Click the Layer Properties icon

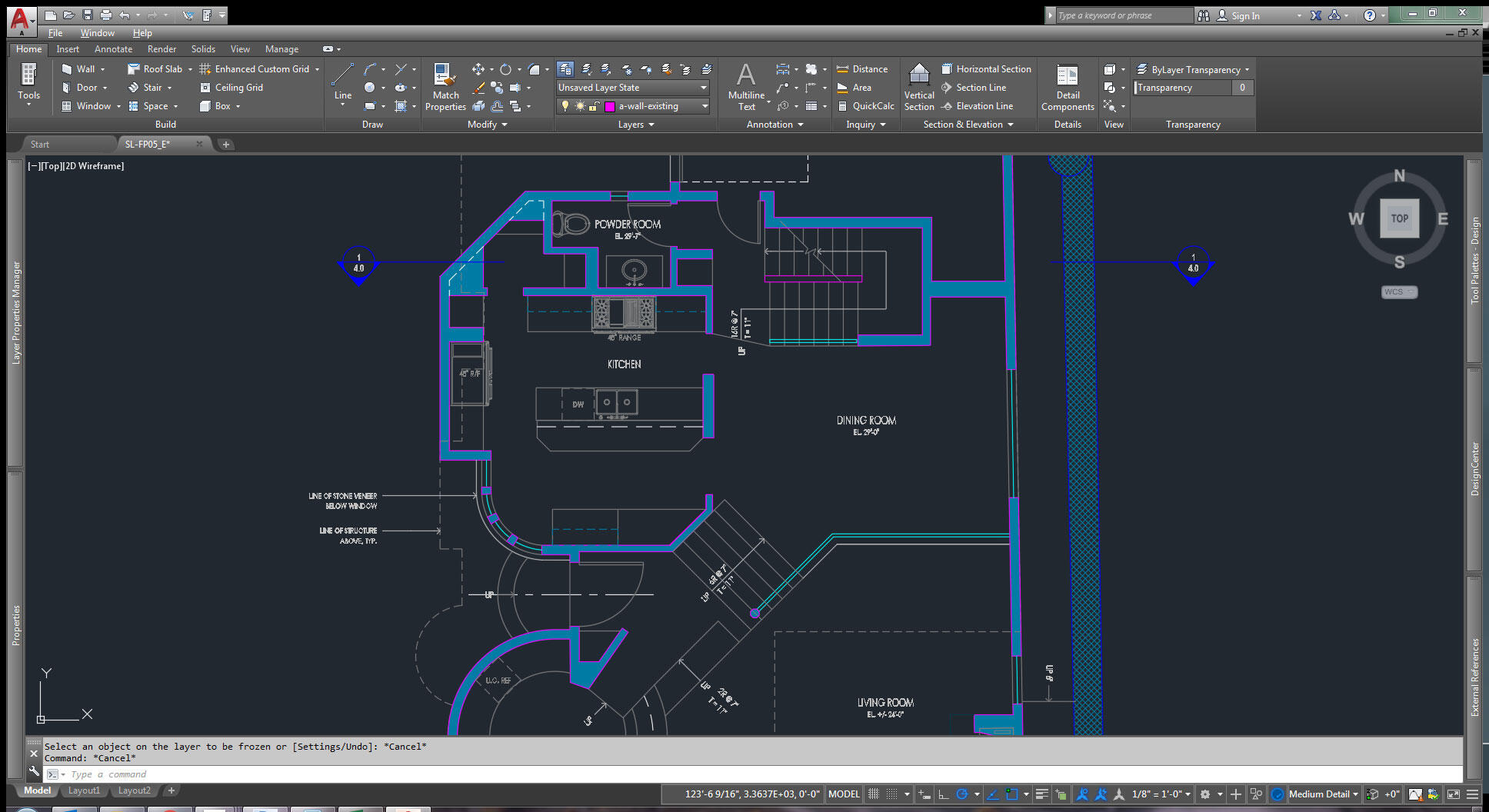565,69
